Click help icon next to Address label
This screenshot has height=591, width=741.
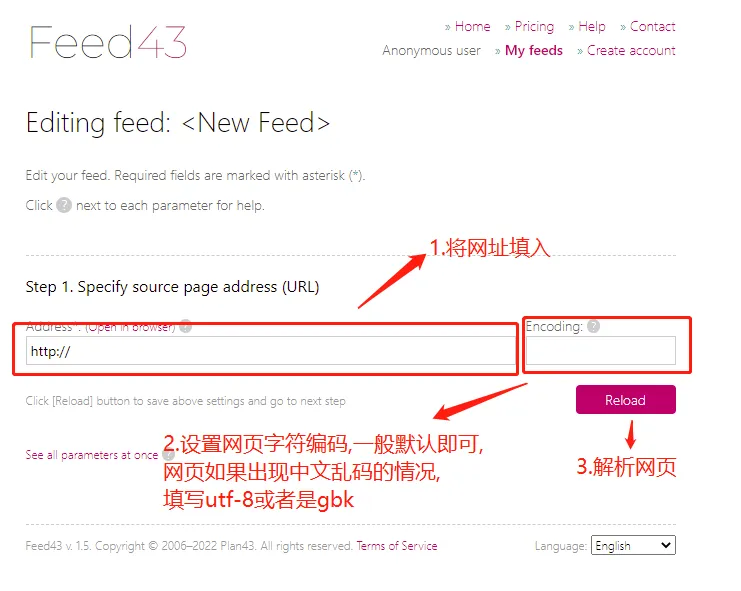(186, 326)
